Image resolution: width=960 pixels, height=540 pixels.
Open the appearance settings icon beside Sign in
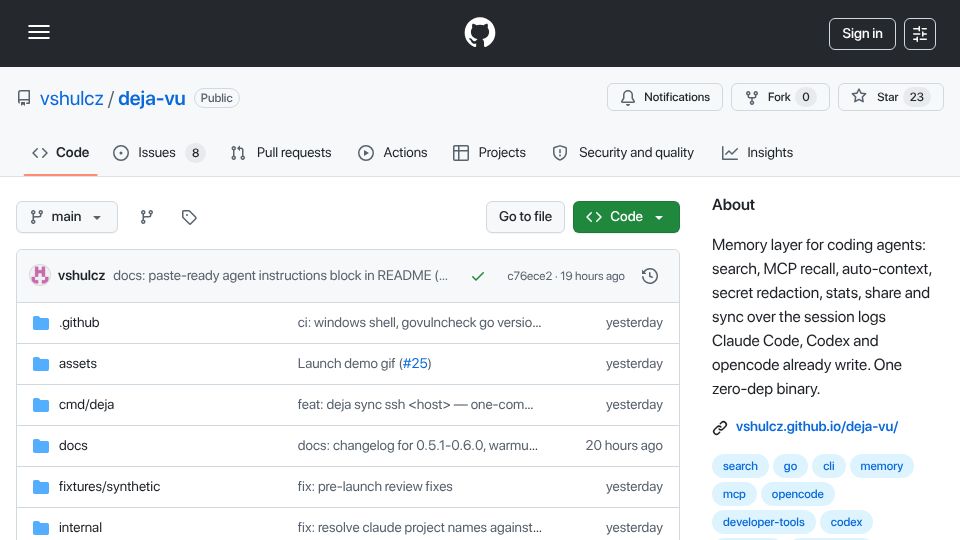pyautogui.click(x=920, y=34)
